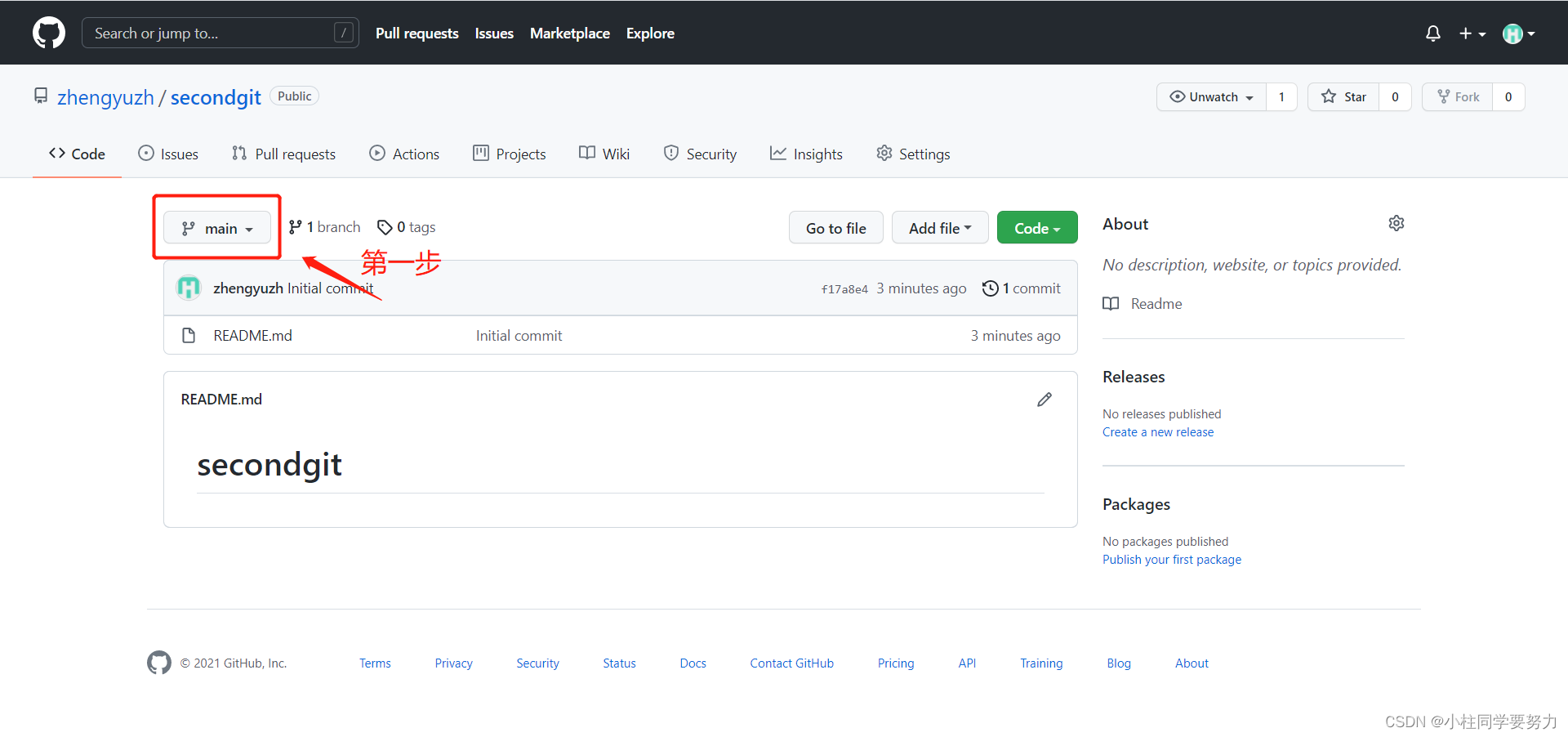The image size is (1568, 737).
Task: Click the Go to file button
Action: (835, 228)
